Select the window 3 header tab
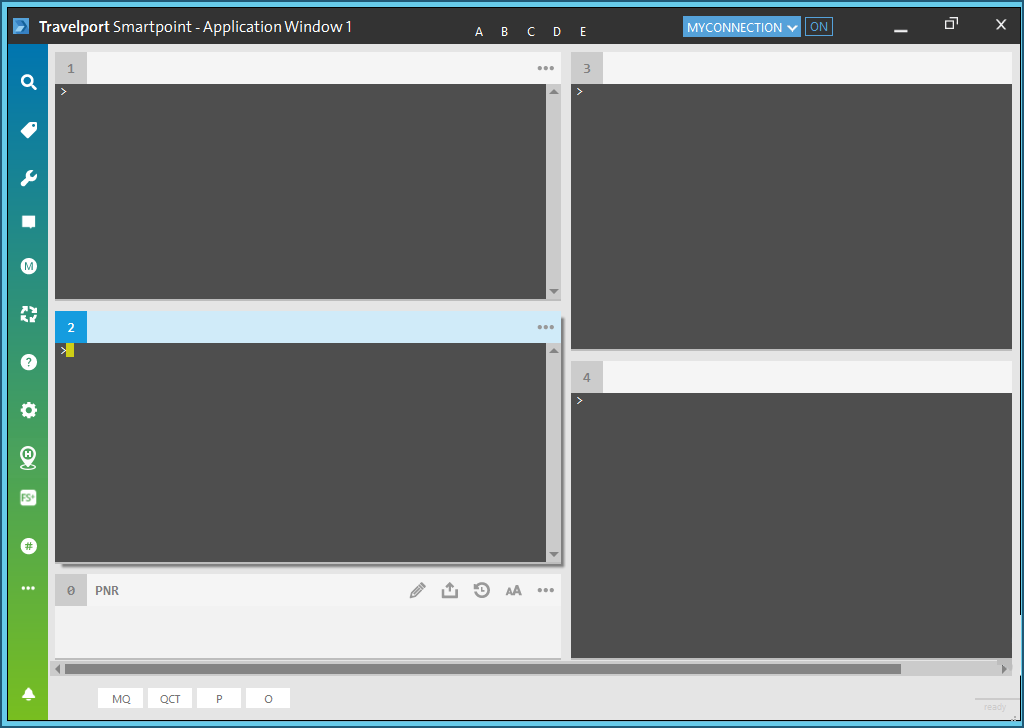This screenshot has height=728, width=1024. pos(587,68)
